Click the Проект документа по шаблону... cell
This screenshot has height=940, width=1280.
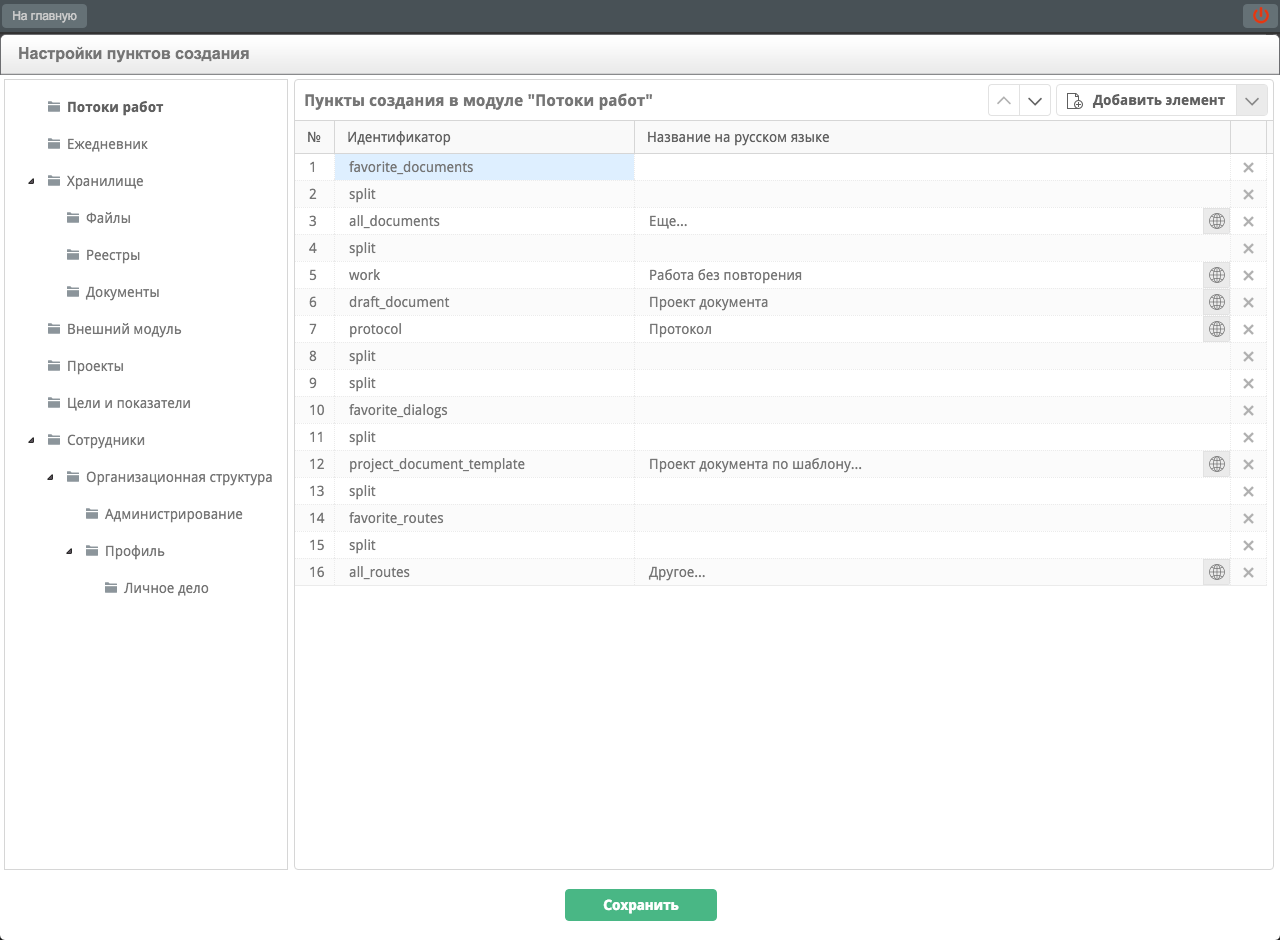[918, 464]
